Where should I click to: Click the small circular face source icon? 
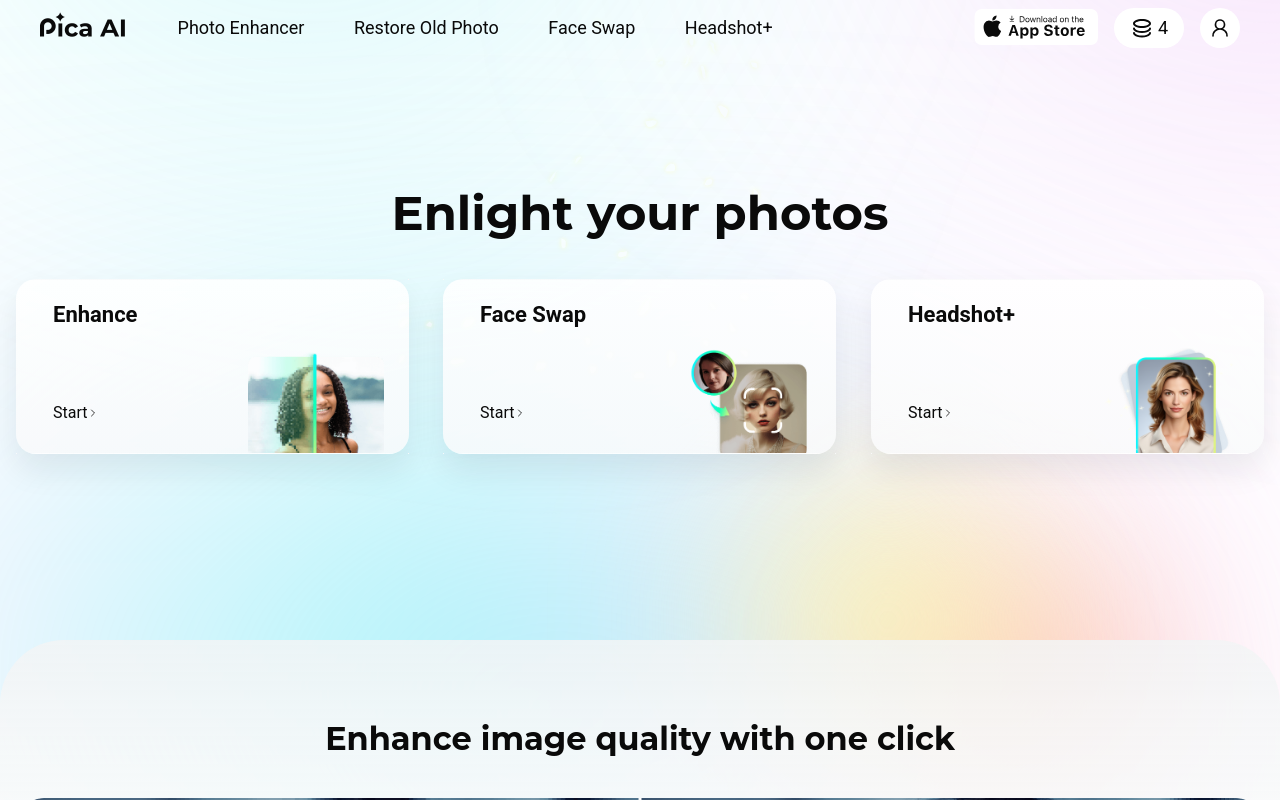pyautogui.click(x=714, y=372)
